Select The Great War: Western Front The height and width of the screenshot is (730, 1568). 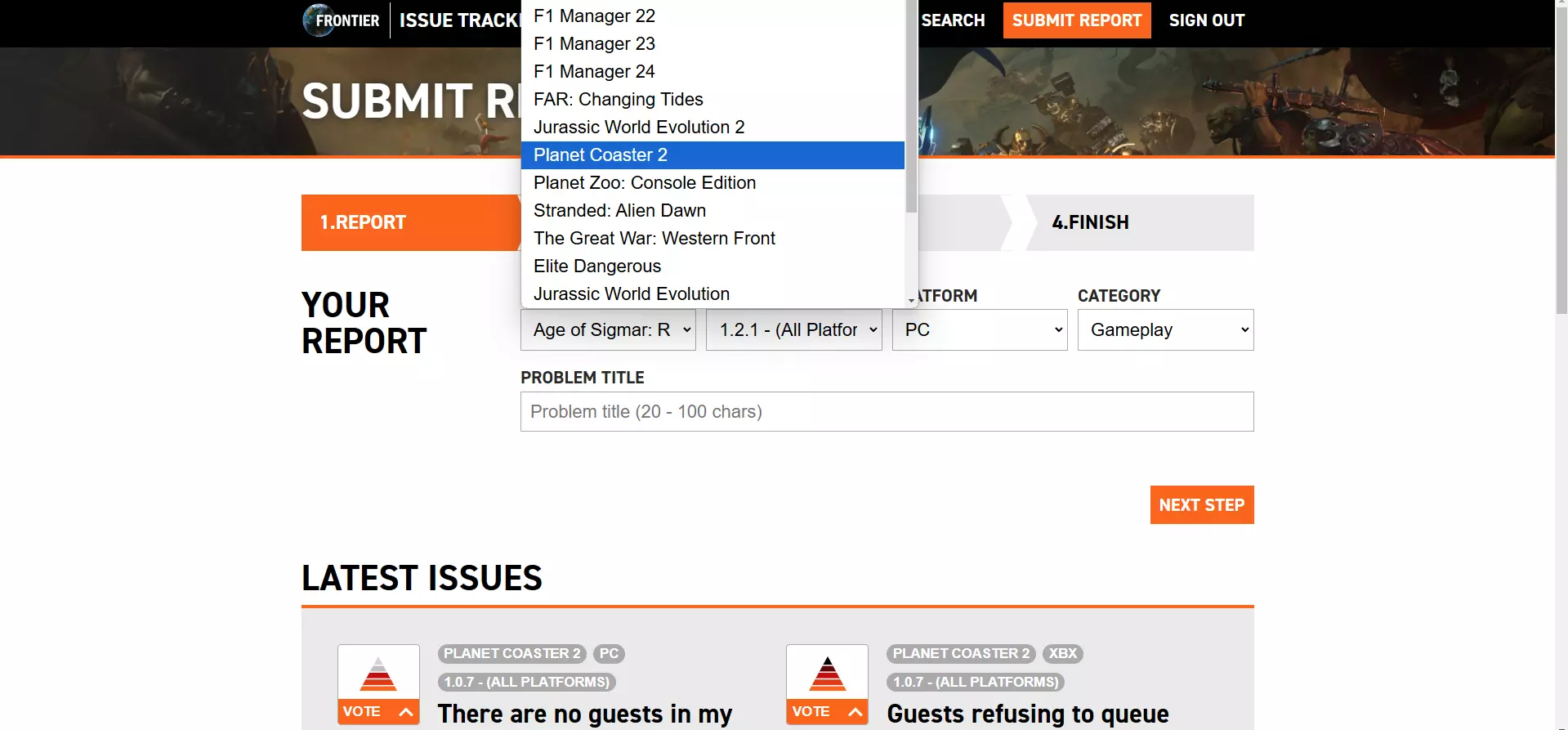coord(713,239)
